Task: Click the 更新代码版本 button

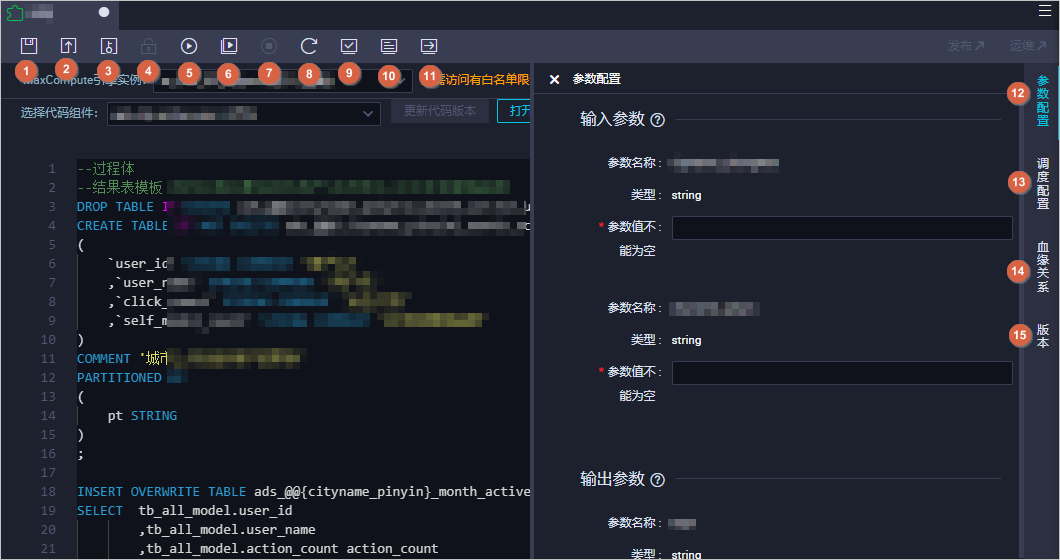Action: pyautogui.click(x=439, y=111)
